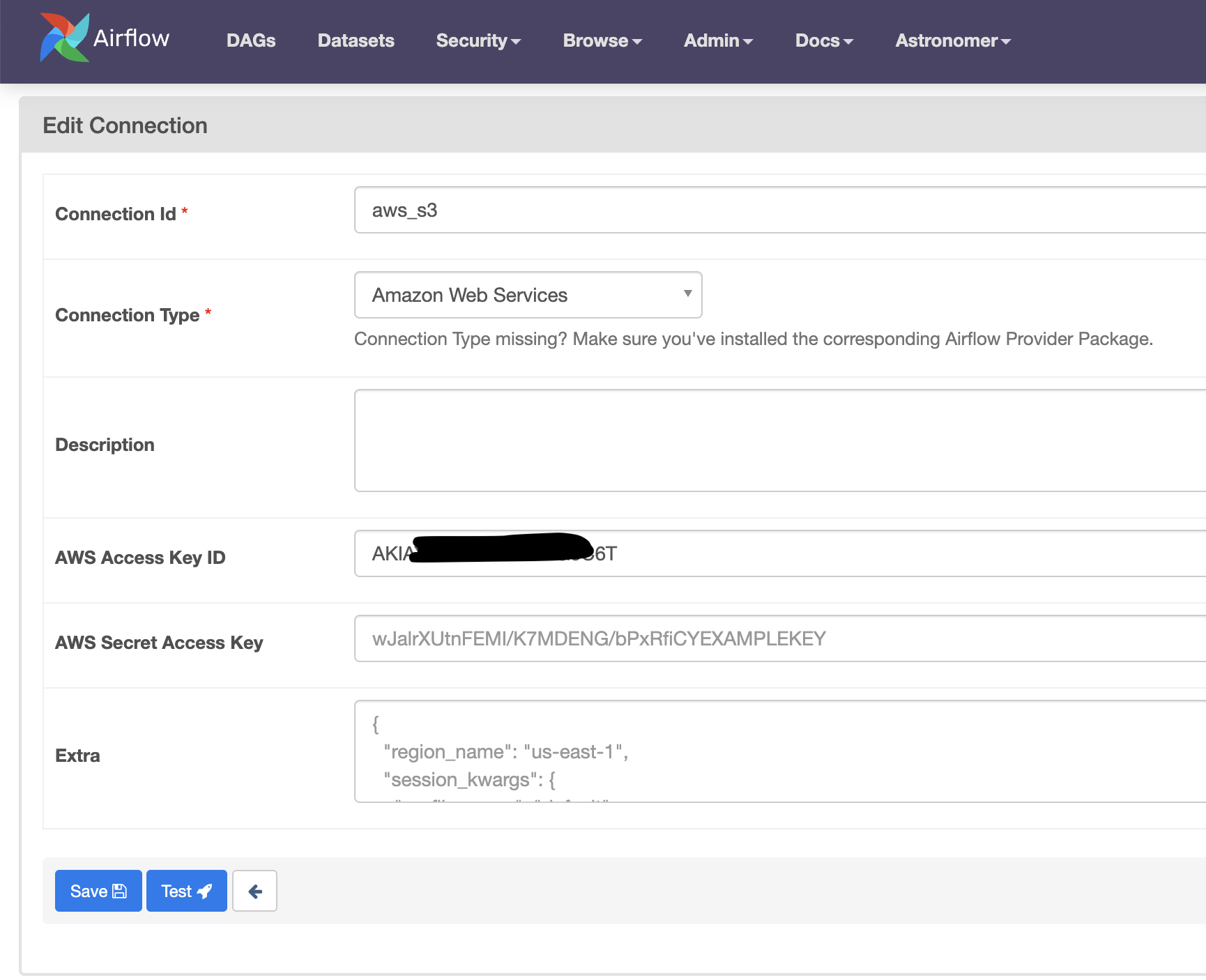Click the Connection Id label

tap(116, 214)
